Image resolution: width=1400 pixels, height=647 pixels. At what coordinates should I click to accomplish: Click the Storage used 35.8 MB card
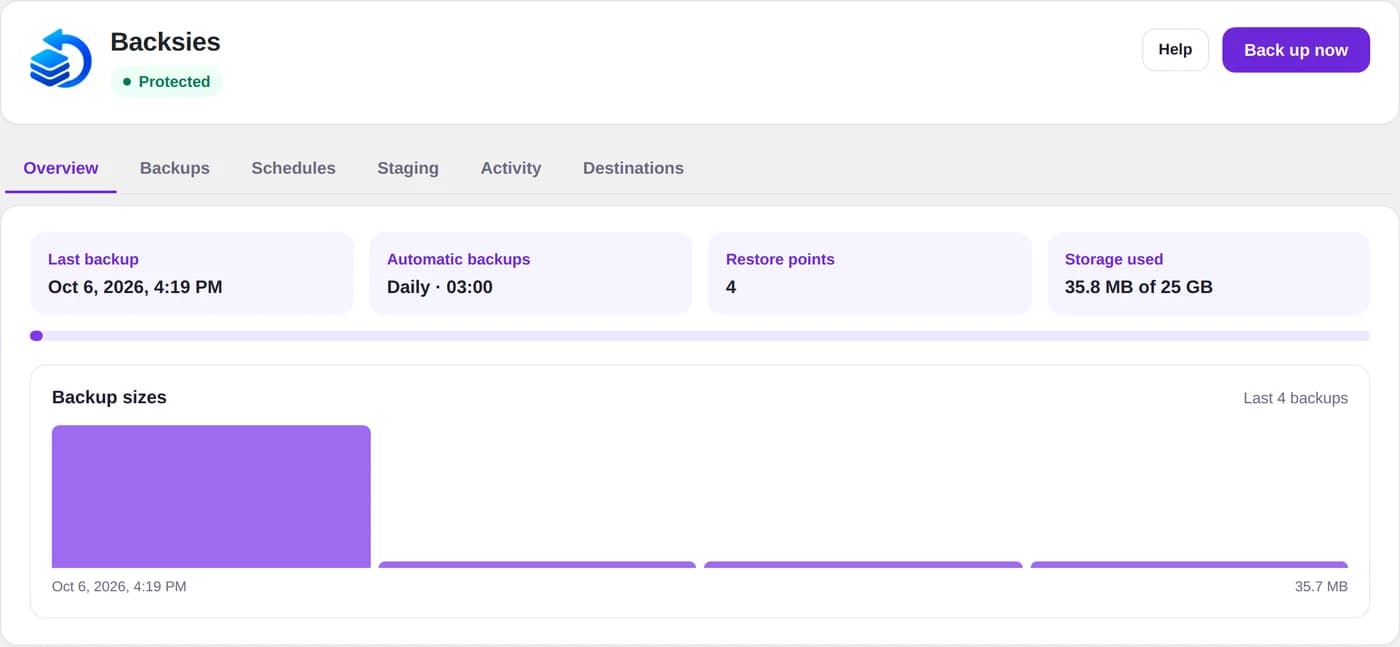coord(1208,273)
